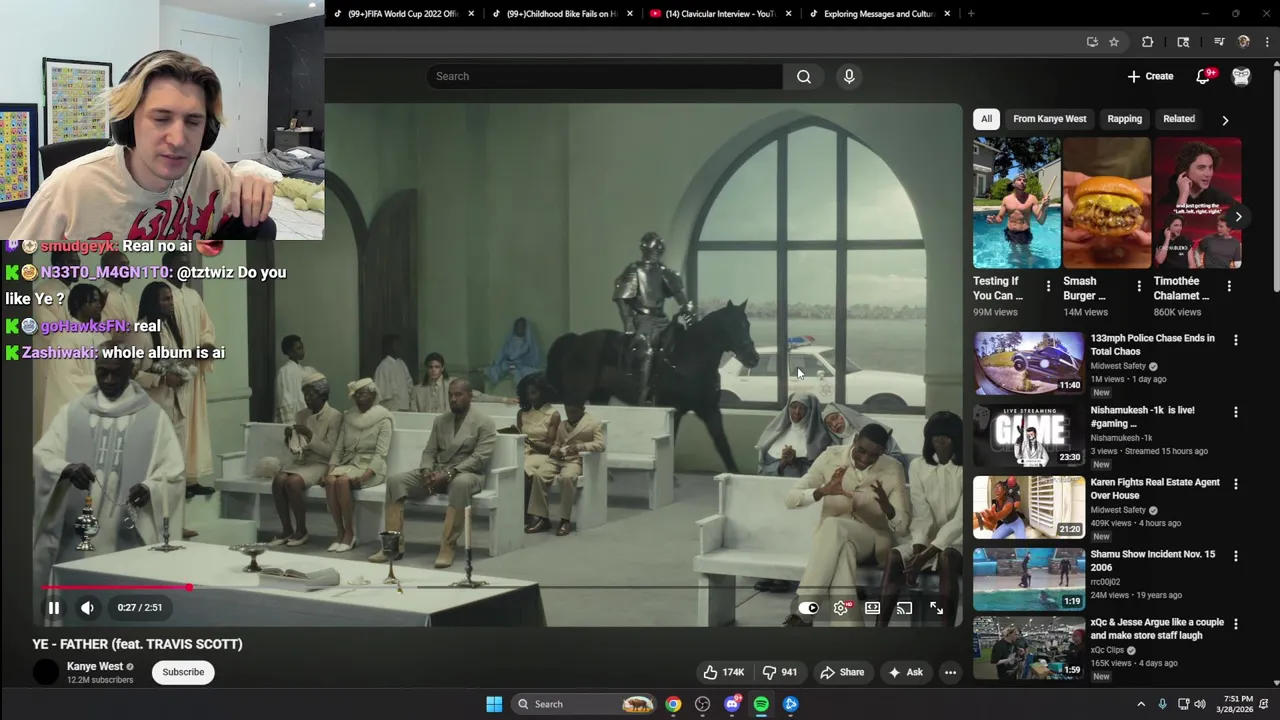Toggle the autoplay switch in player
This screenshot has width=1280, height=720.
point(808,608)
